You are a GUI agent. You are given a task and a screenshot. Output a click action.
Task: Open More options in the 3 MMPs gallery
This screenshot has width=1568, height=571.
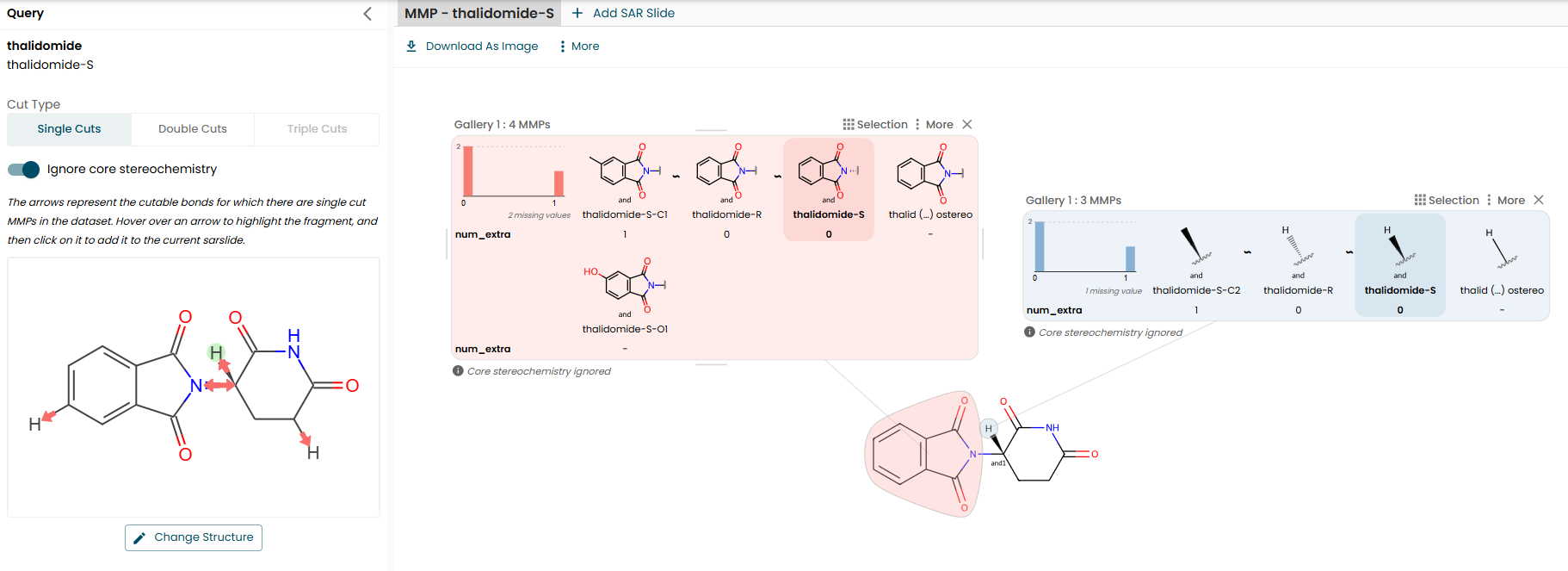point(1506,201)
